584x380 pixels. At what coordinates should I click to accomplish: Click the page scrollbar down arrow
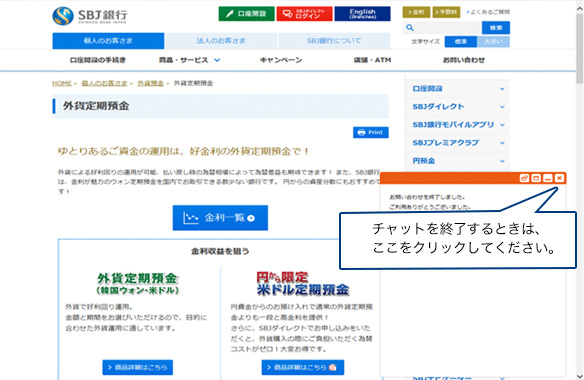[x=580, y=376]
